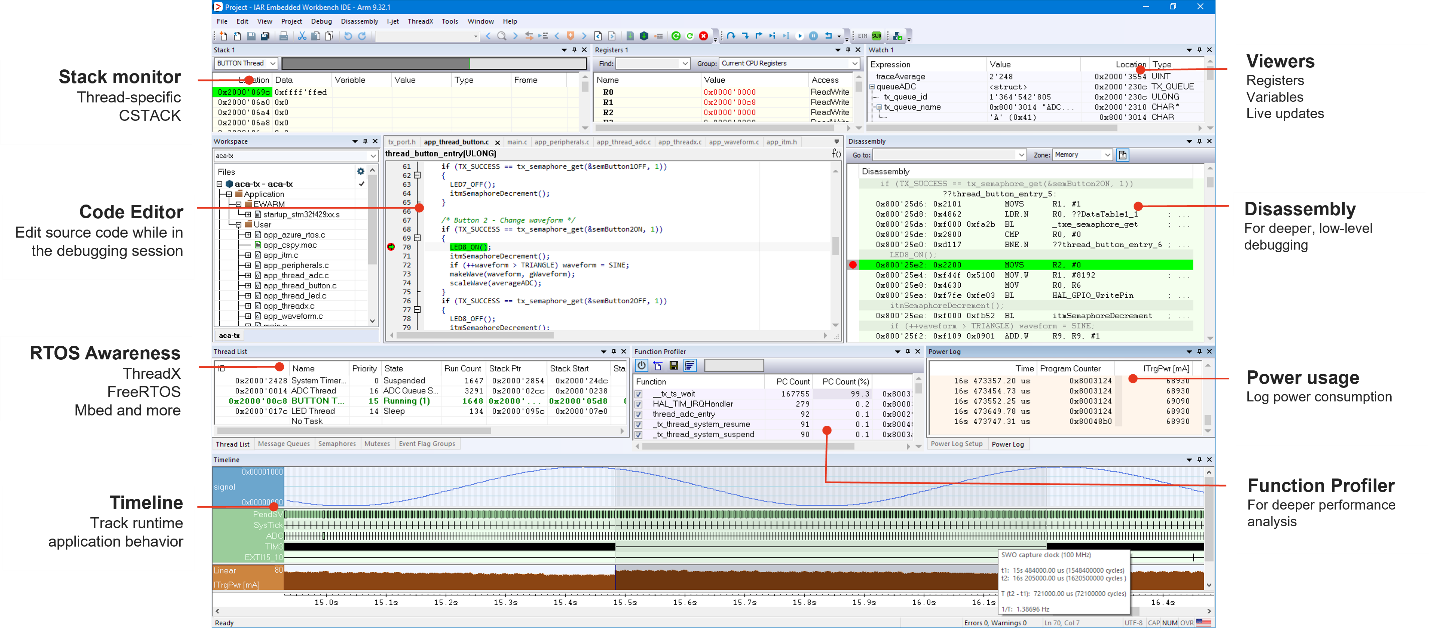Click the Function Profiler power enable icon
Viewport: 1429px width, 628px height.
(642, 366)
